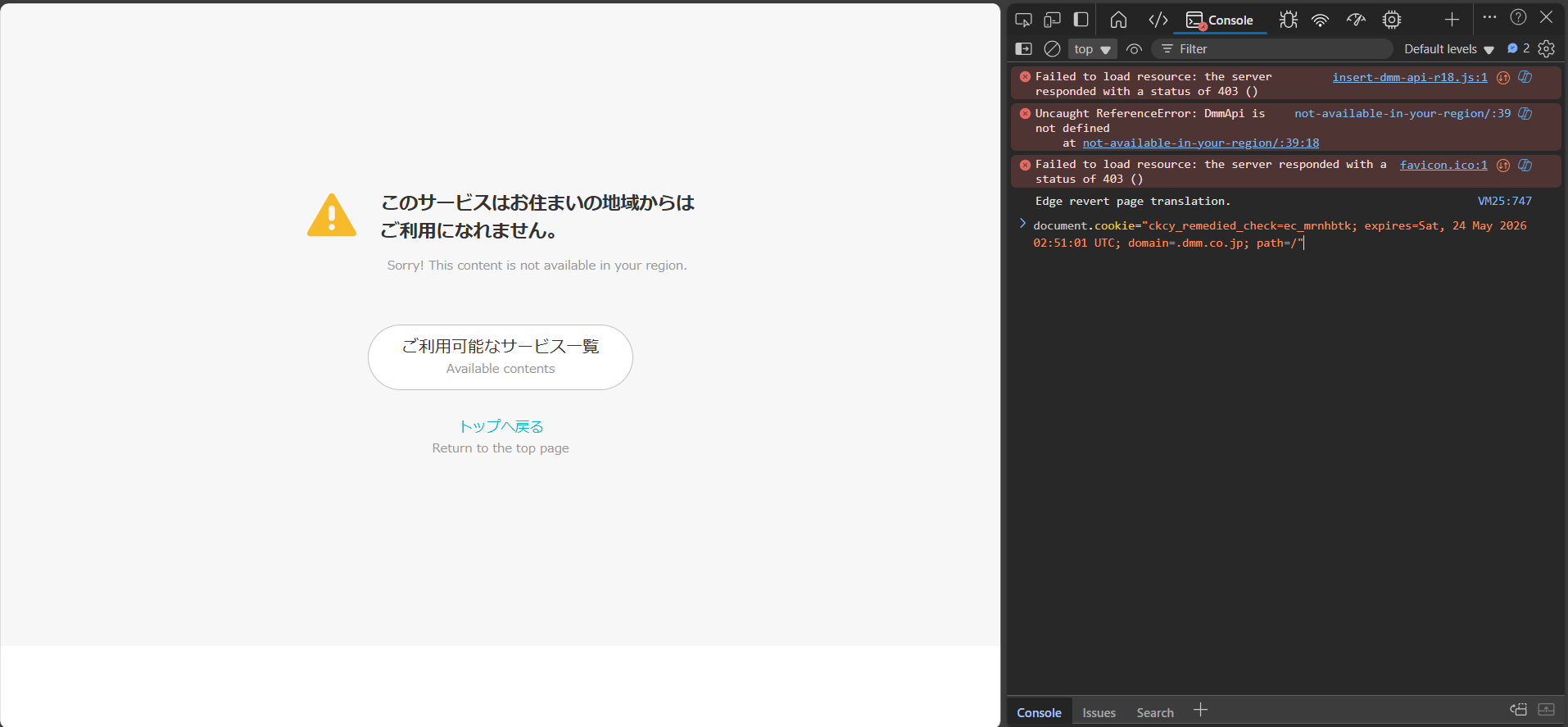Click the error icon of the insert-dmm-api-r18.js failure
Image resolution: width=1568 pixels, height=727 pixels.
click(1025, 77)
